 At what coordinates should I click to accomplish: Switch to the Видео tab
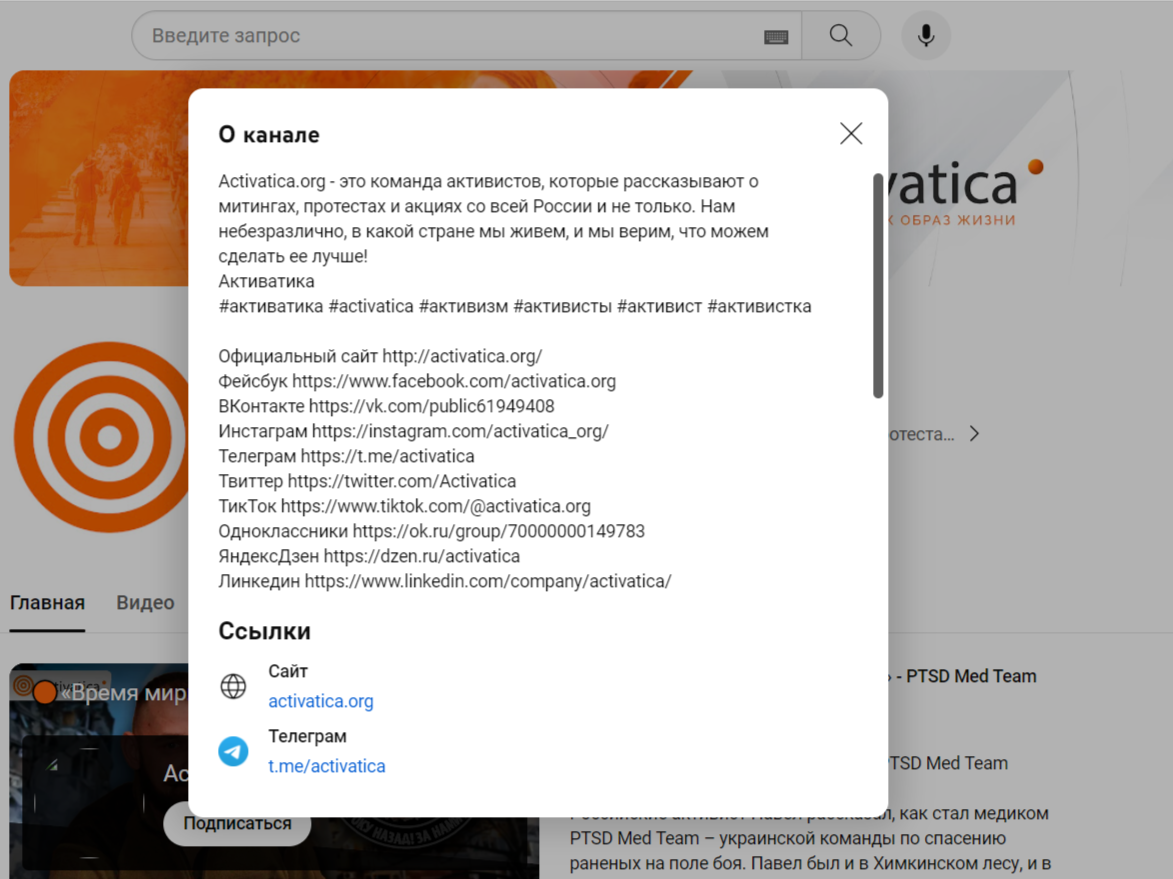(x=145, y=603)
